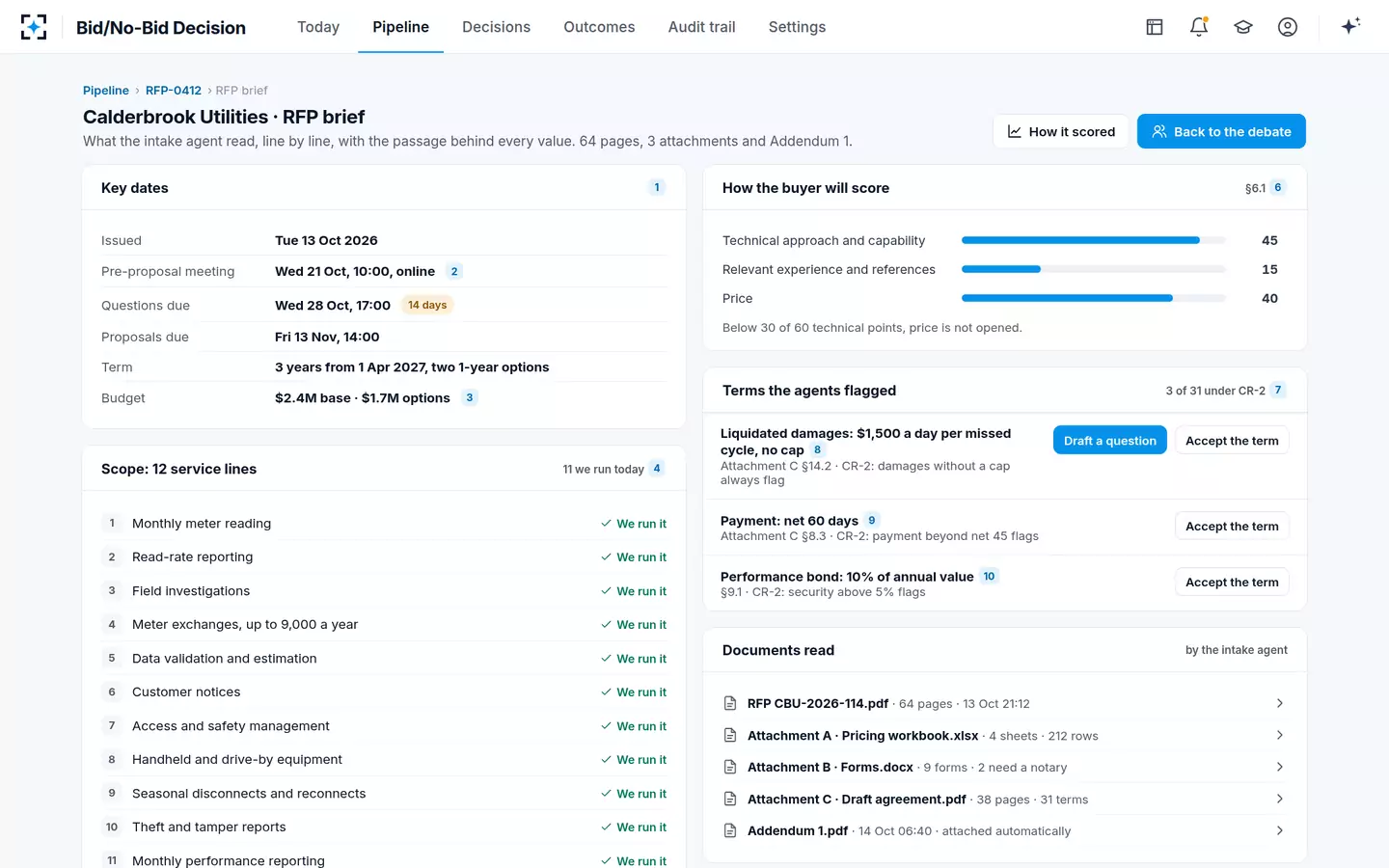
Task: Click the file icon beside Attachment B Forms.docx
Action: pos(730,768)
